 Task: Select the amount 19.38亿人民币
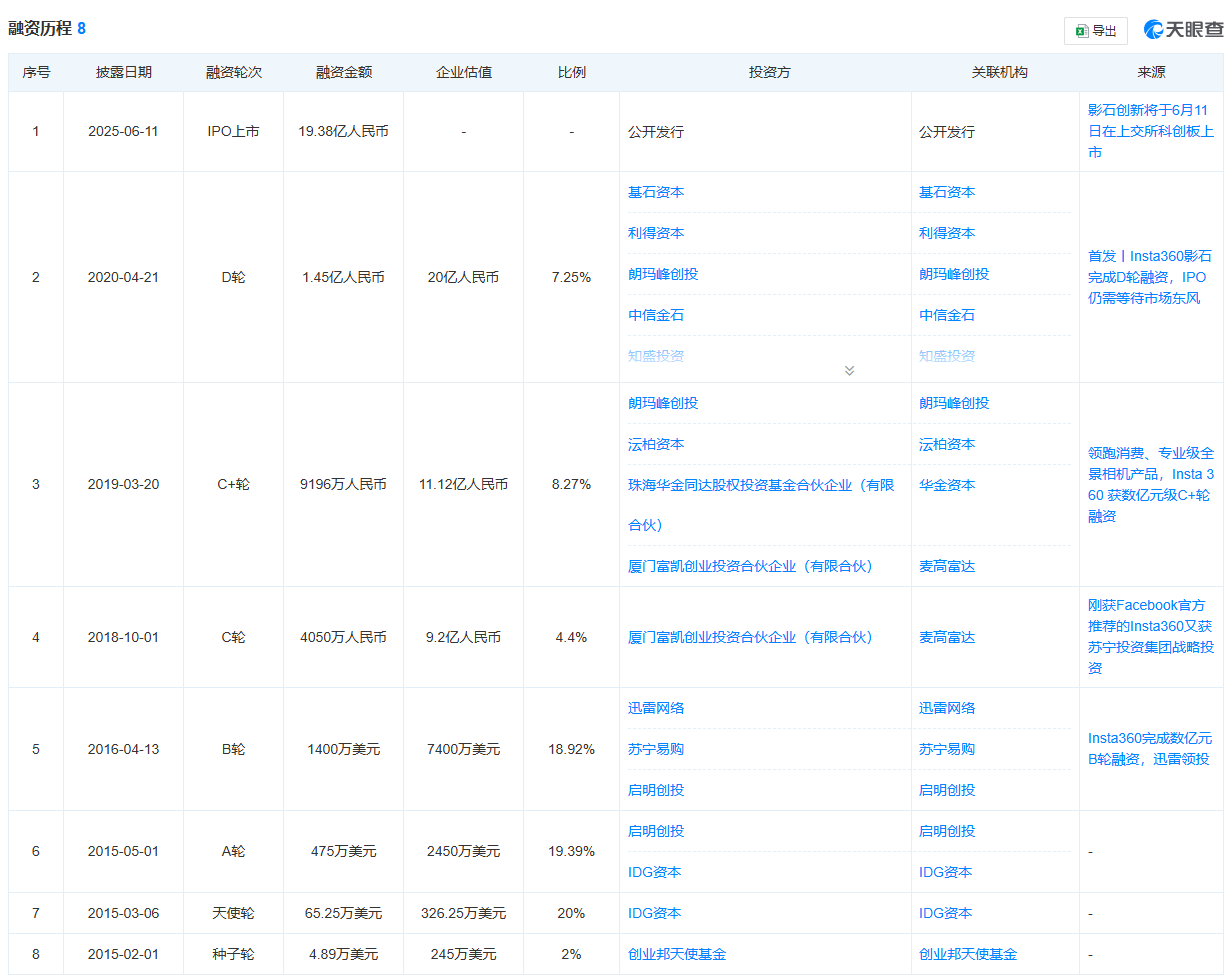344,131
